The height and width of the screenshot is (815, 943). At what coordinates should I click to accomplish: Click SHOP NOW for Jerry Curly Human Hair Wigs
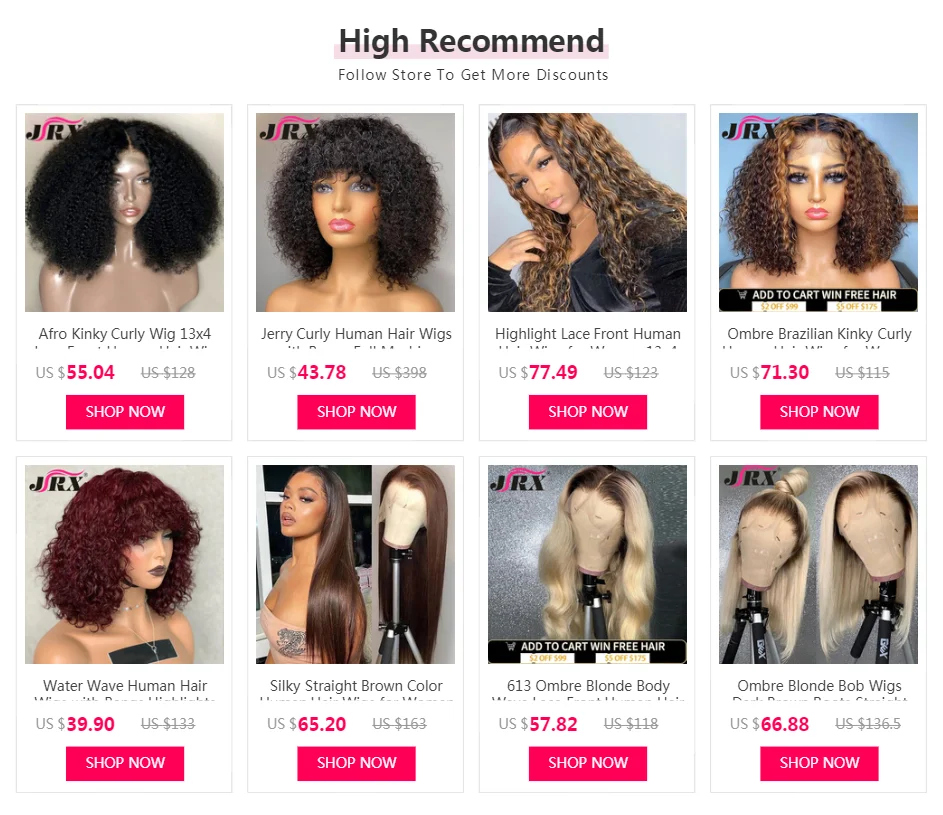(x=356, y=412)
